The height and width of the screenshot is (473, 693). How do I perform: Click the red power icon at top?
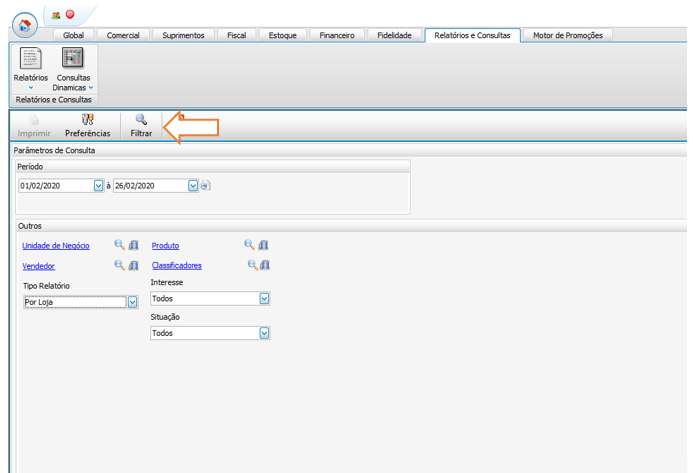[x=70, y=14]
